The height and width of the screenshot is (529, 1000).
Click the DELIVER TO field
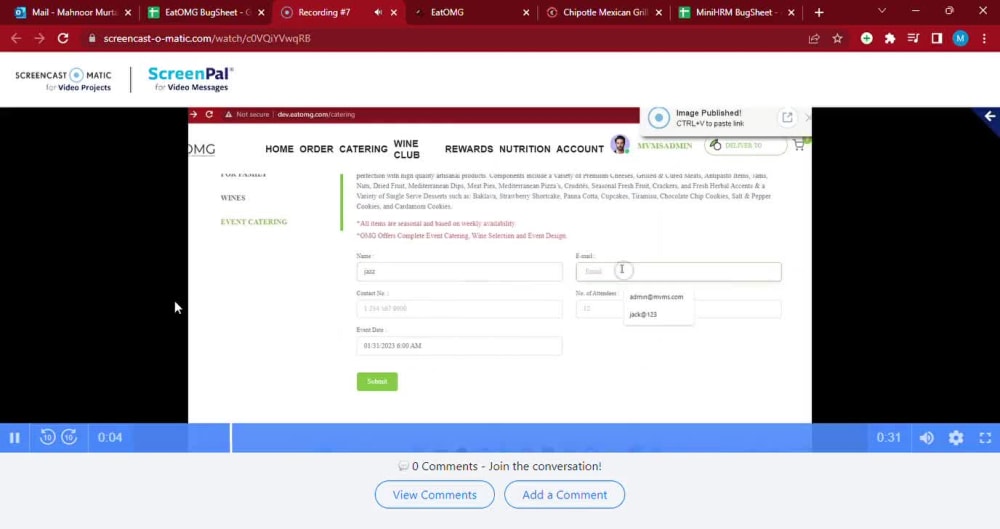pos(746,145)
